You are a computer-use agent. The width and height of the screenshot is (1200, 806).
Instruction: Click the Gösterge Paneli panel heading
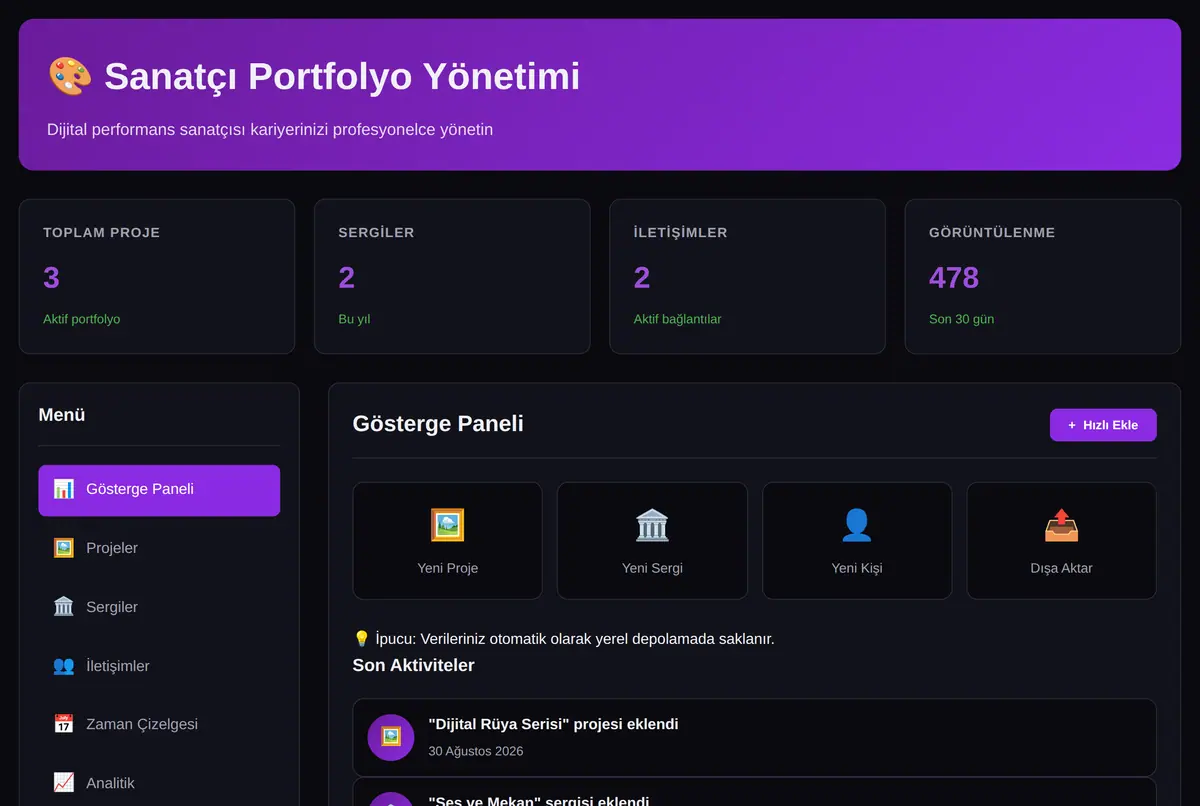438,423
